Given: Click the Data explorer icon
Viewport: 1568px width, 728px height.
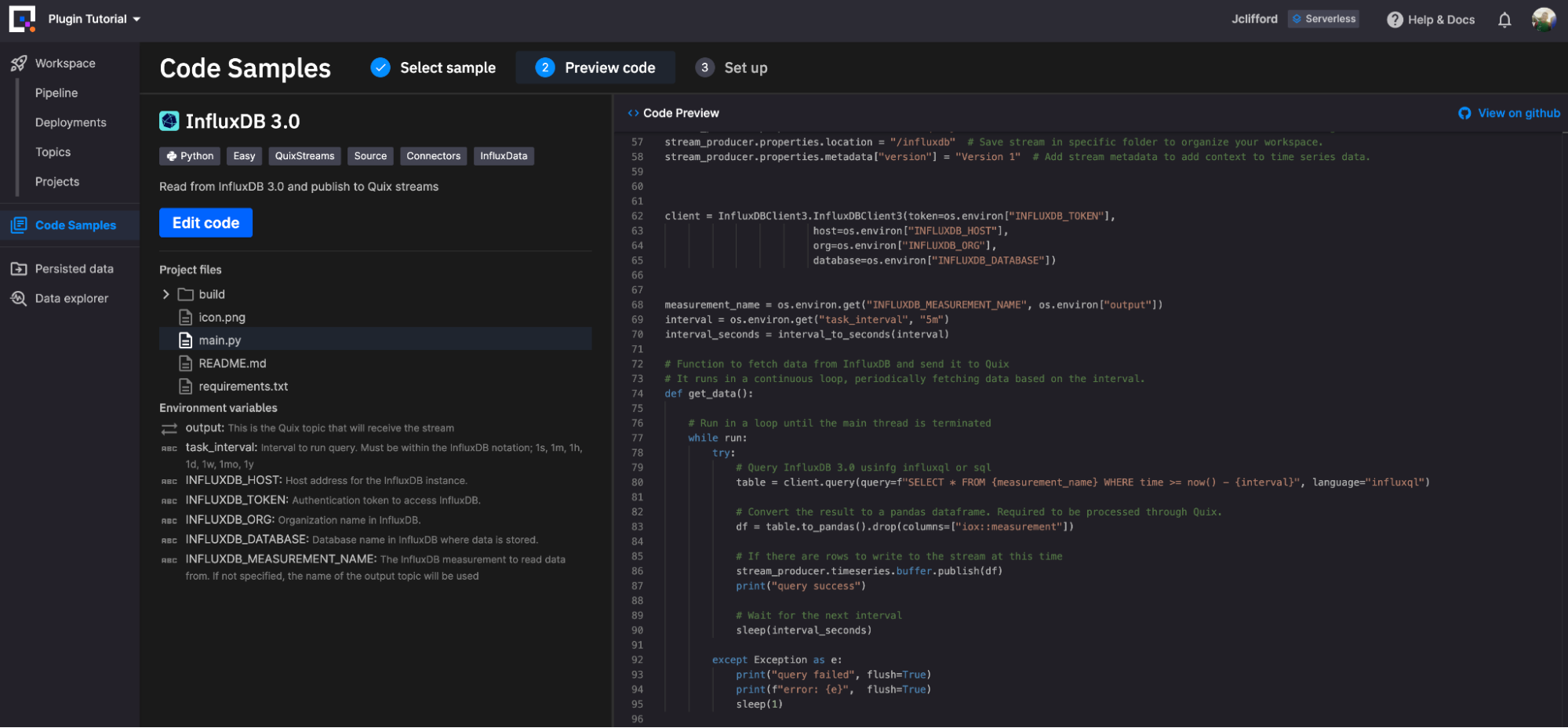Looking at the screenshot, I should [19, 298].
